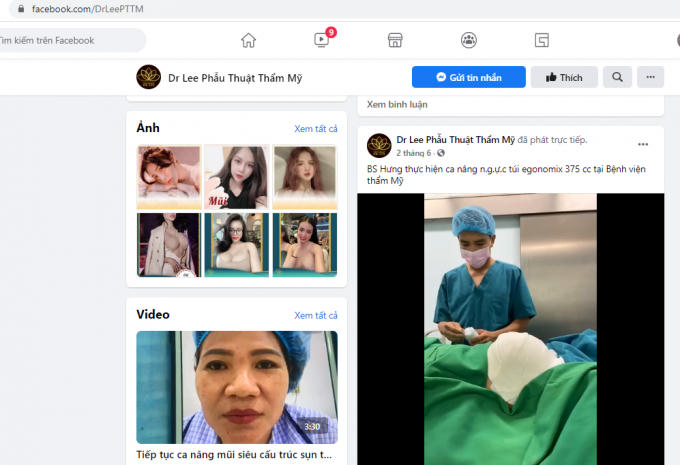Like the page with Thích button

pos(564,77)
